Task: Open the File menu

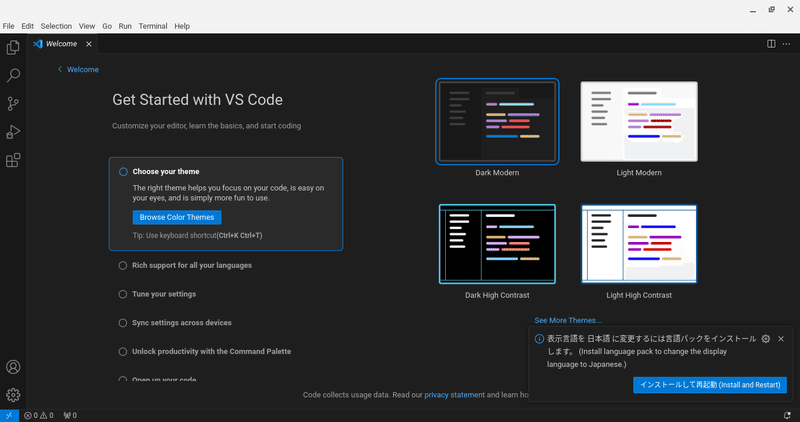Action: tap(9, 26)
